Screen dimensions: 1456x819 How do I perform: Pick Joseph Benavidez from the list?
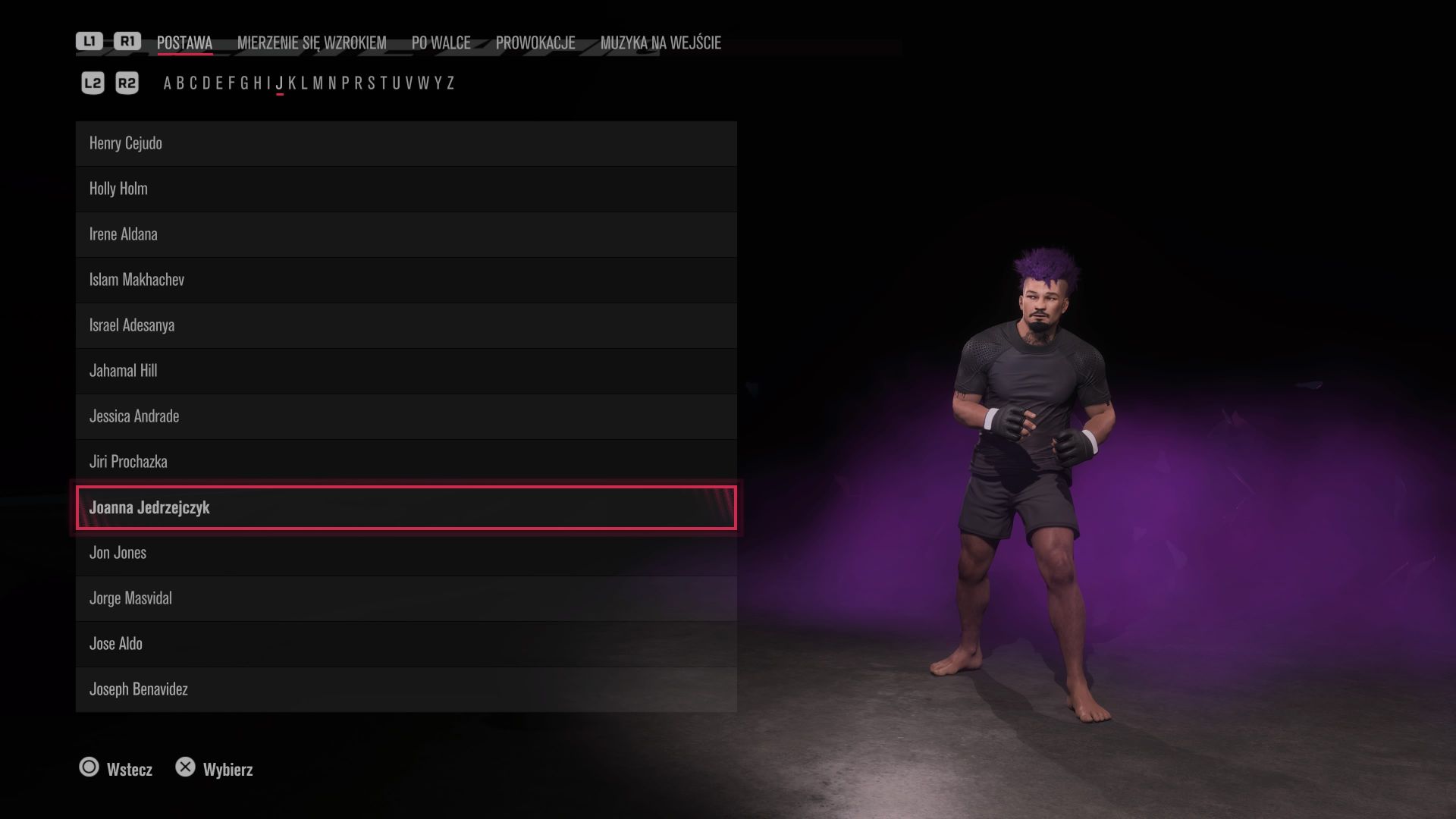click(406, 689)
